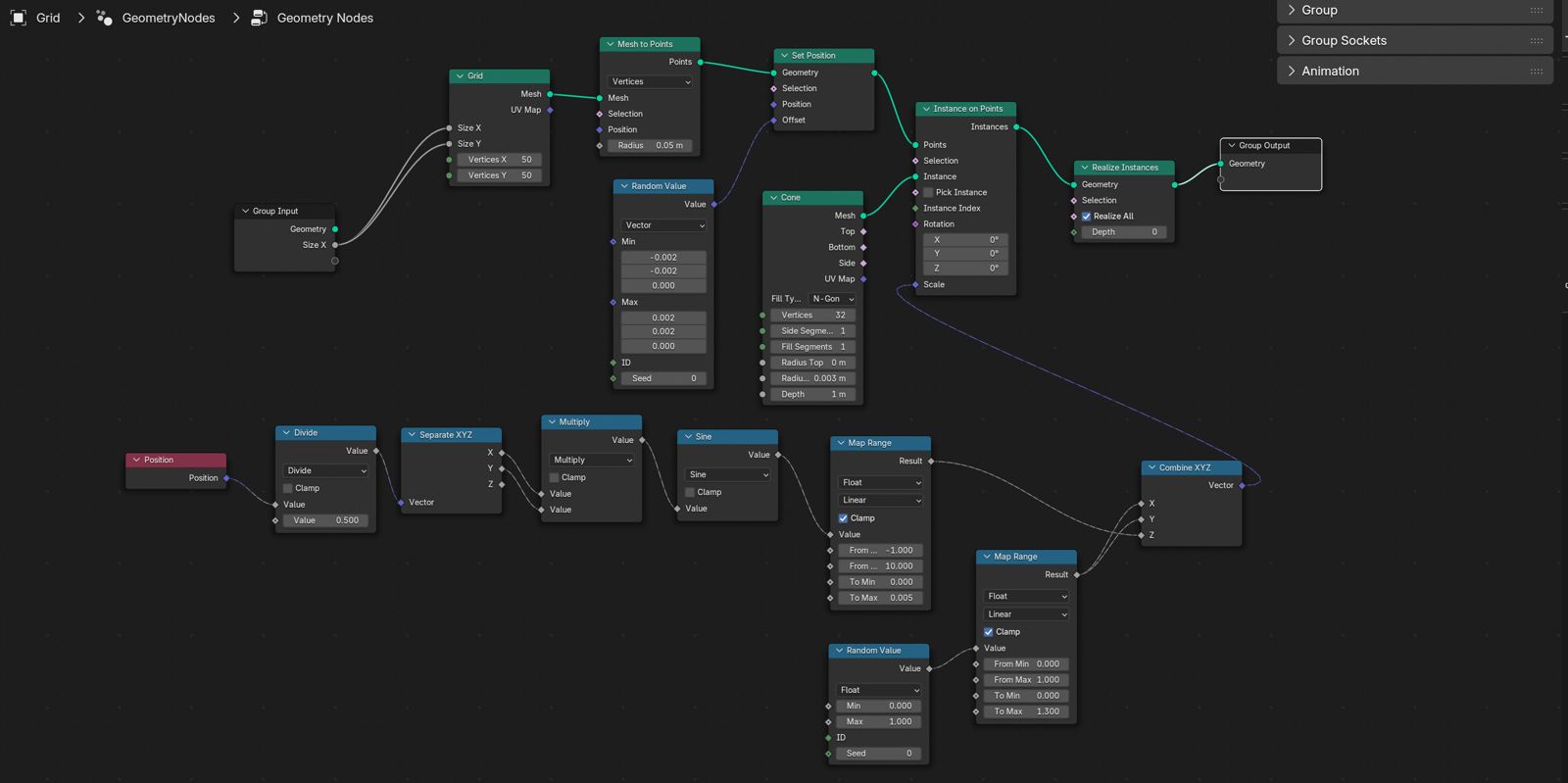1568x783 pixels.
Task: Click the Set Position node header
Action: tap(823, 56)
